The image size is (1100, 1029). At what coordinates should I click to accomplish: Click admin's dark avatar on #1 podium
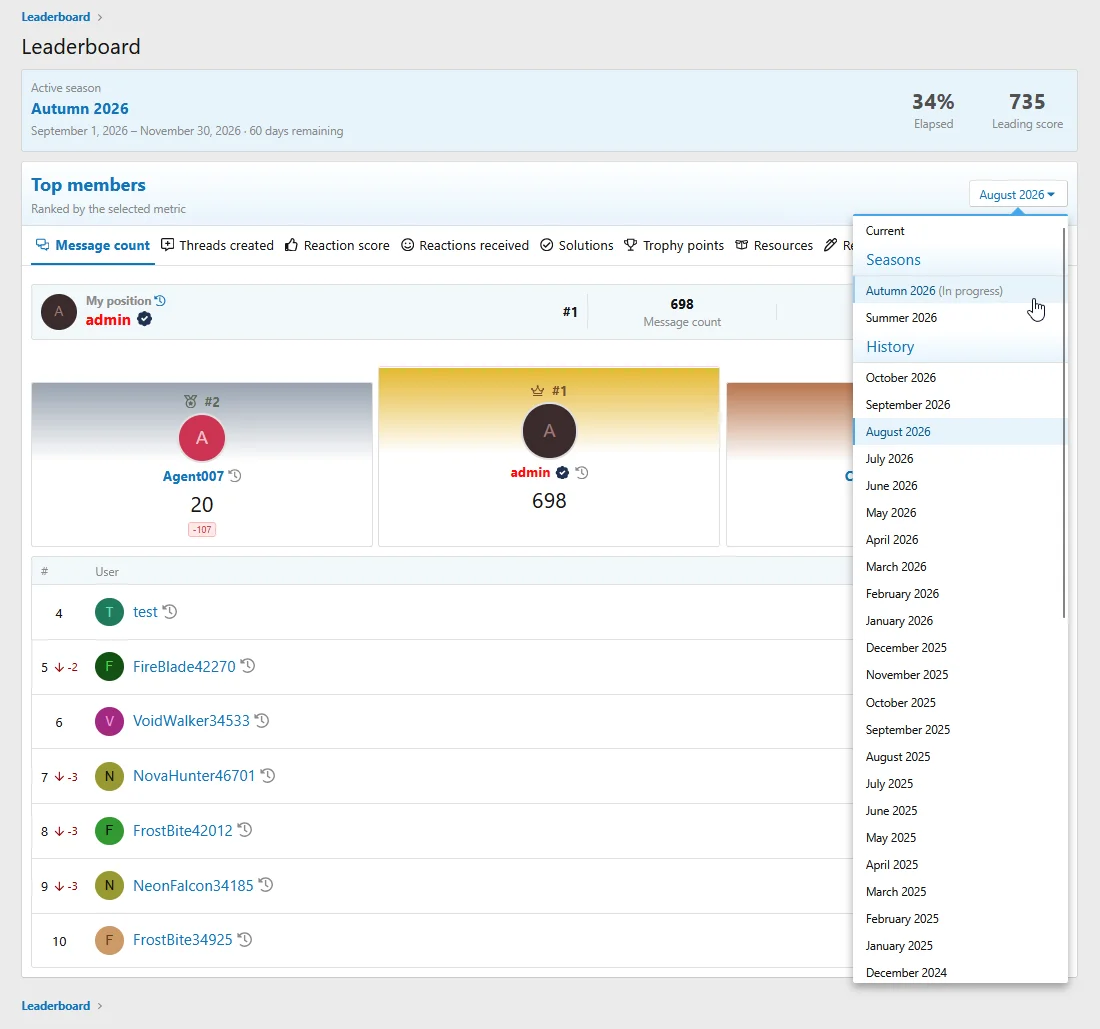click(549, 431)
